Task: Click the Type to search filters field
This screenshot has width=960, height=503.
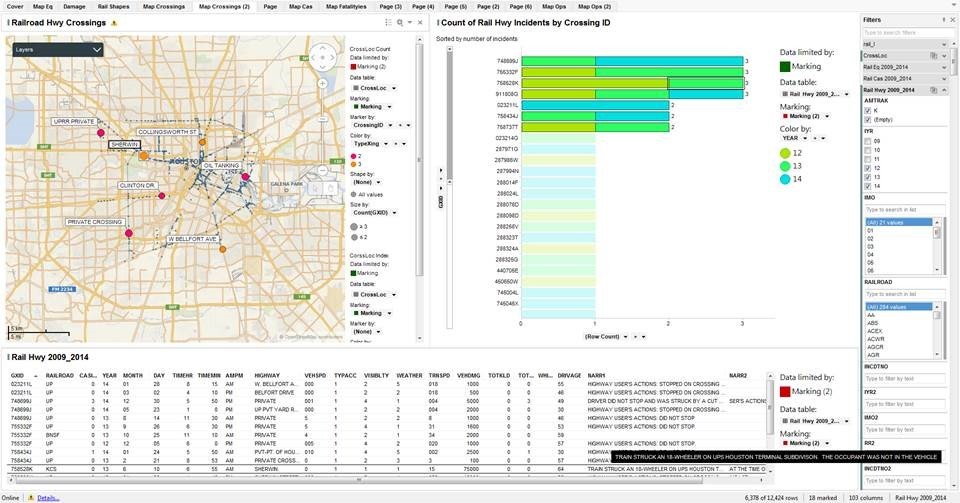Action: [905, 32]
